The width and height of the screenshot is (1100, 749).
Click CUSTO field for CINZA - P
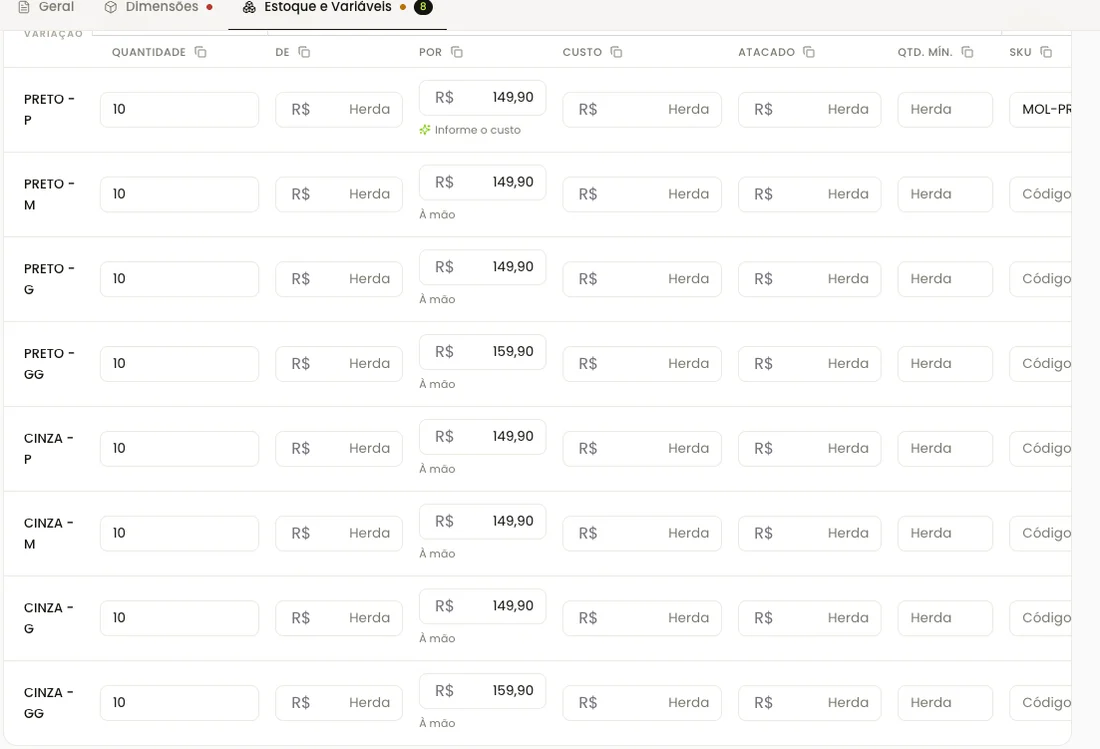click(642, 449)
